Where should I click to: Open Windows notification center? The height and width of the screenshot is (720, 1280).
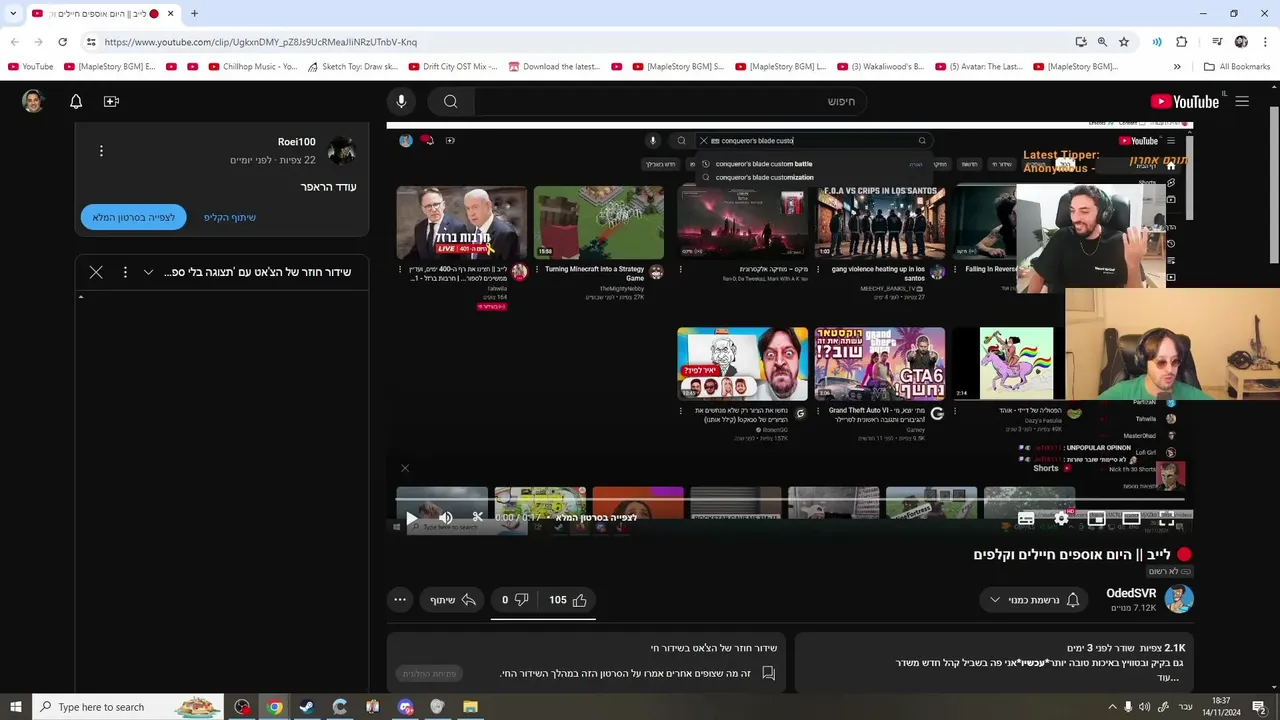tap(1259, 707)
